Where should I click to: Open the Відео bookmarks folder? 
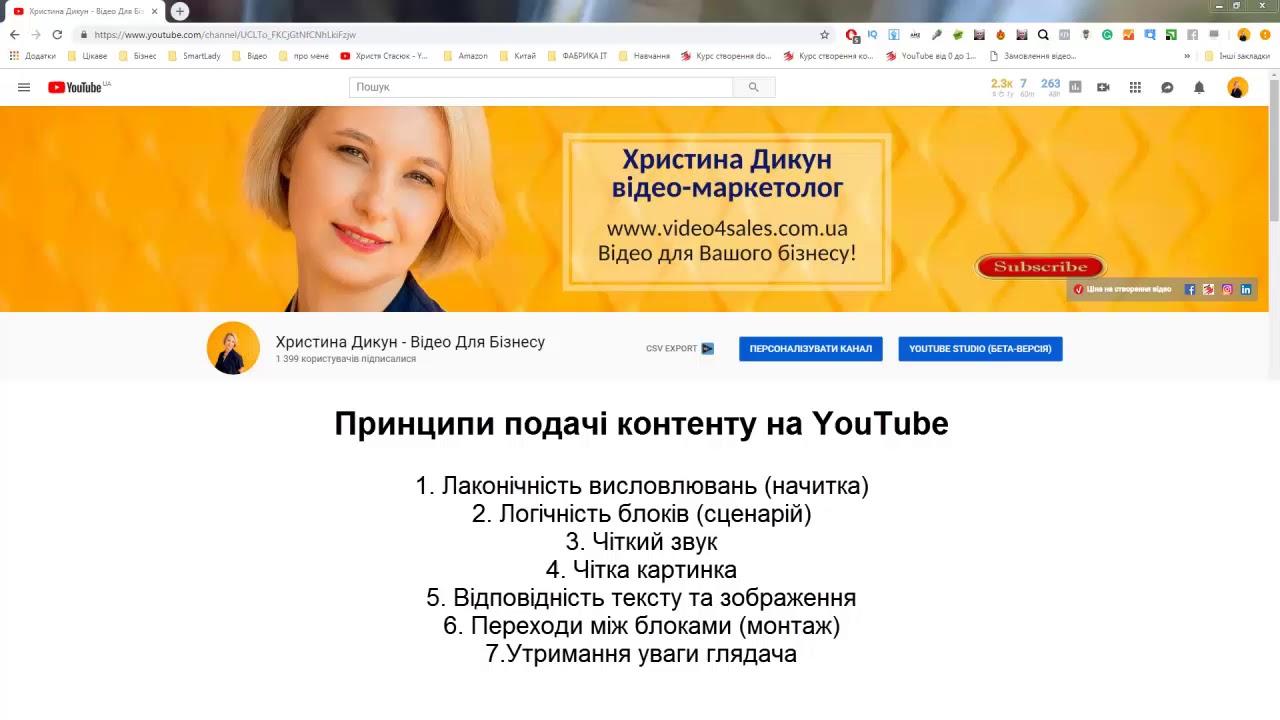coord(249,56)
